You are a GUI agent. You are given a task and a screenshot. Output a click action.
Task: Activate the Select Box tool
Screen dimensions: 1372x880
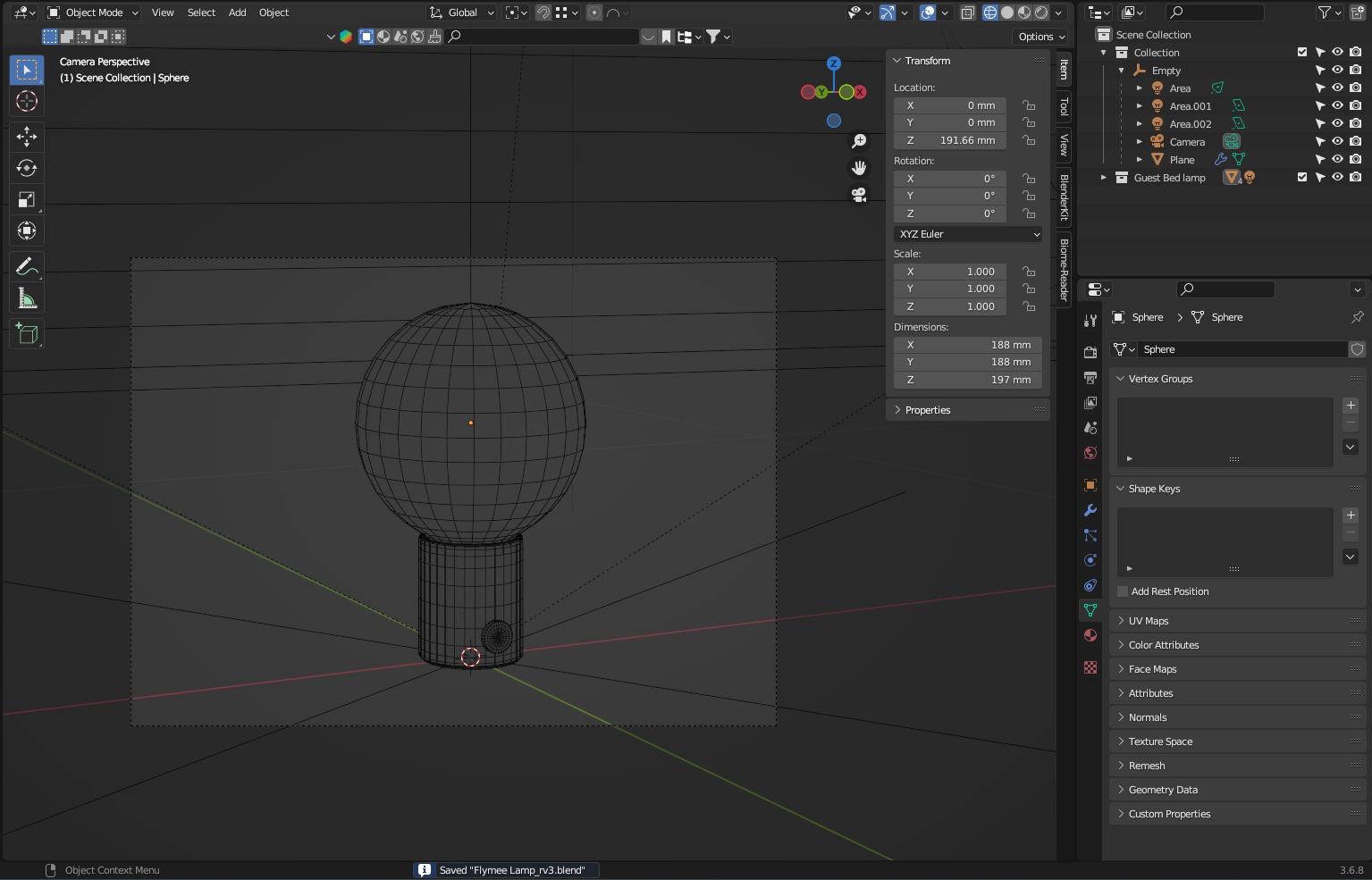[26, 70]
